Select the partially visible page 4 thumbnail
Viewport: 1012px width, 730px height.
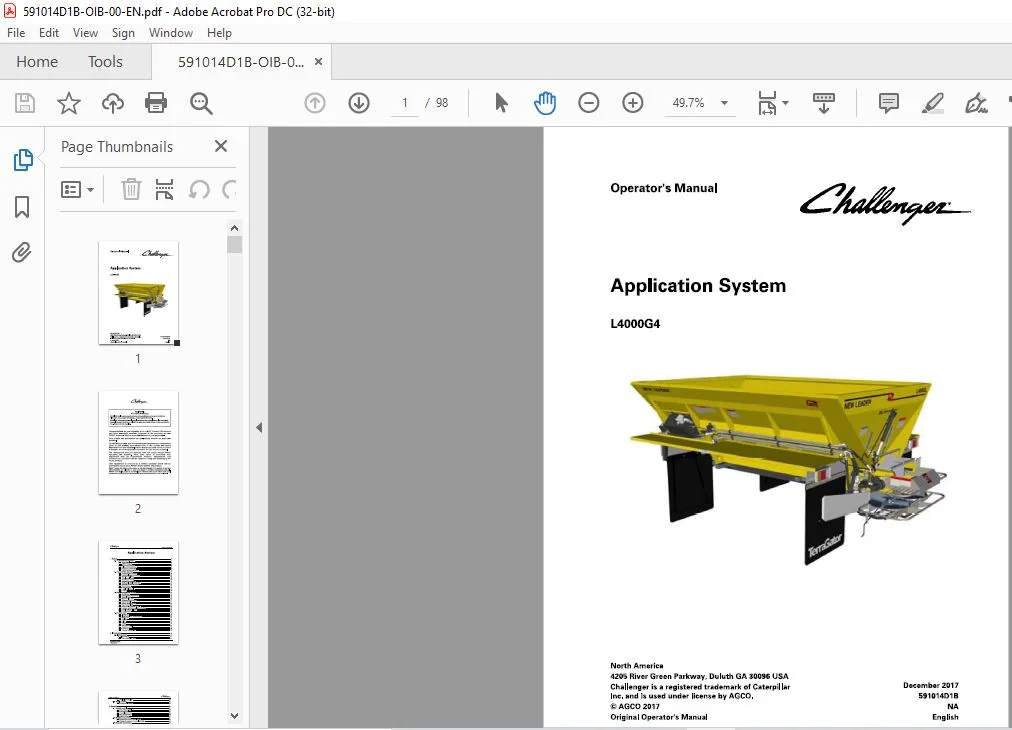[138, 708]
